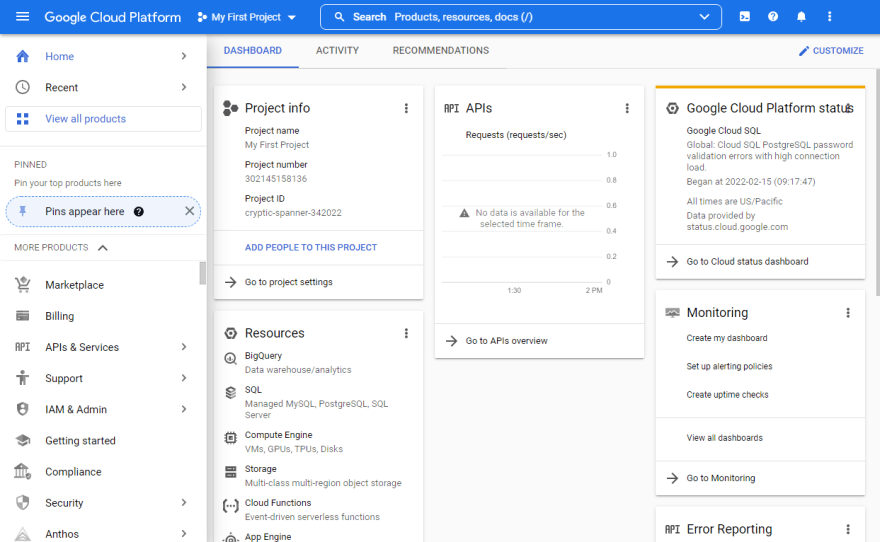Screen dimensions: 880x542
Task: Open the hamburger navigation menu
Action: (22, 17)
